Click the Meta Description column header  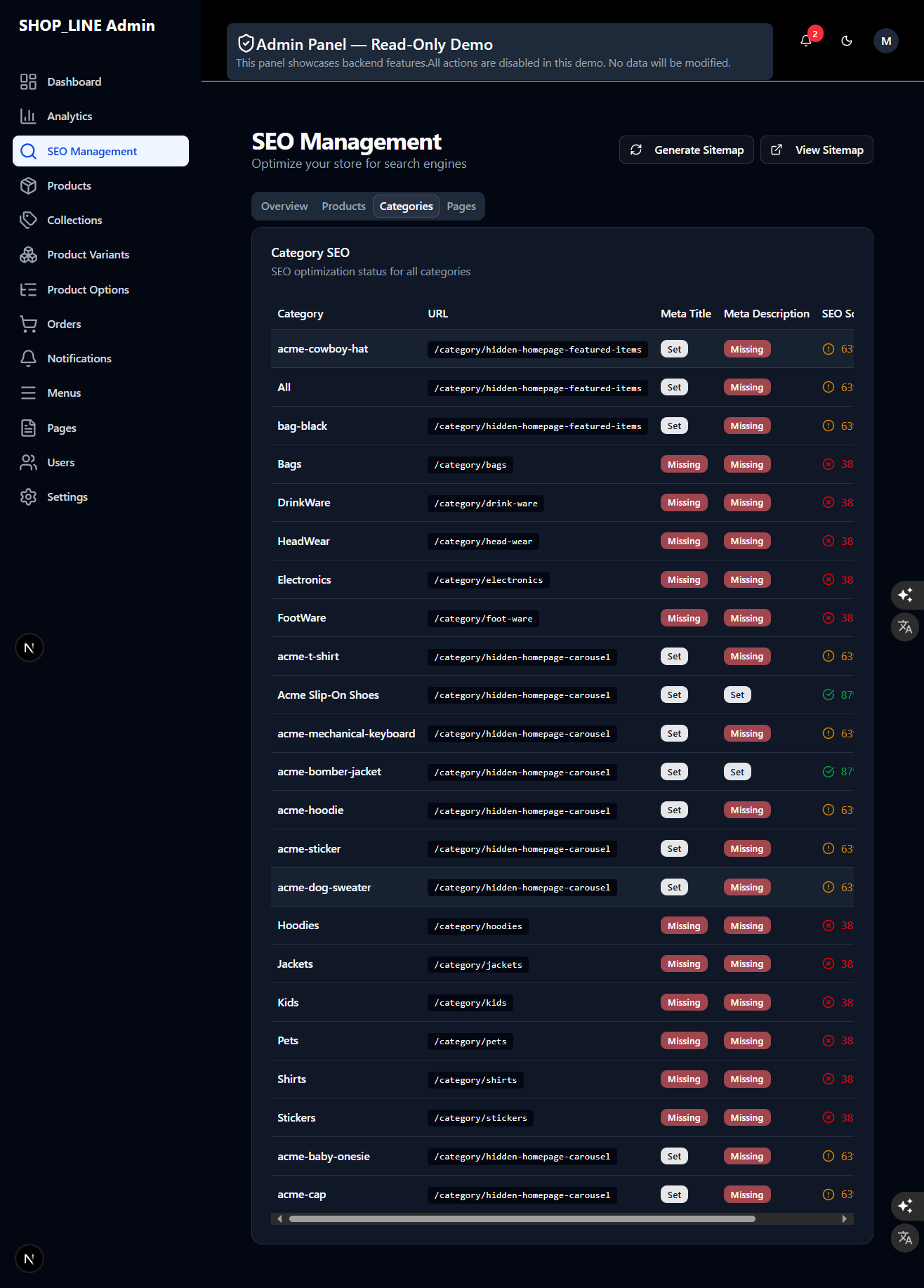click(767, 314)
